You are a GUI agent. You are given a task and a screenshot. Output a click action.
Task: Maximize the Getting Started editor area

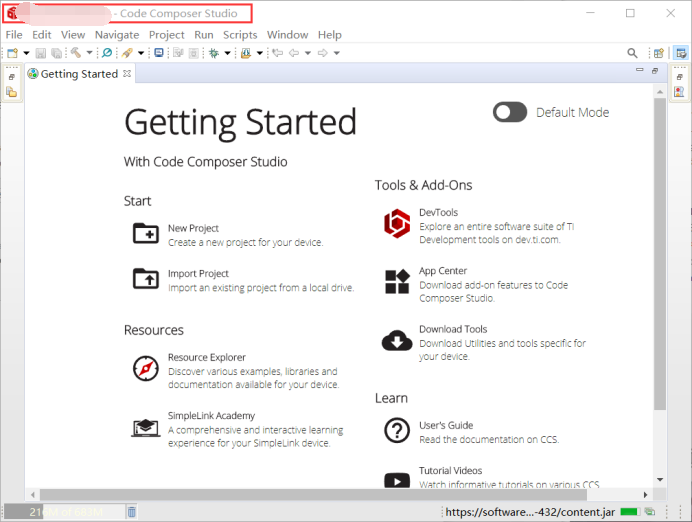tap(655, 71)
